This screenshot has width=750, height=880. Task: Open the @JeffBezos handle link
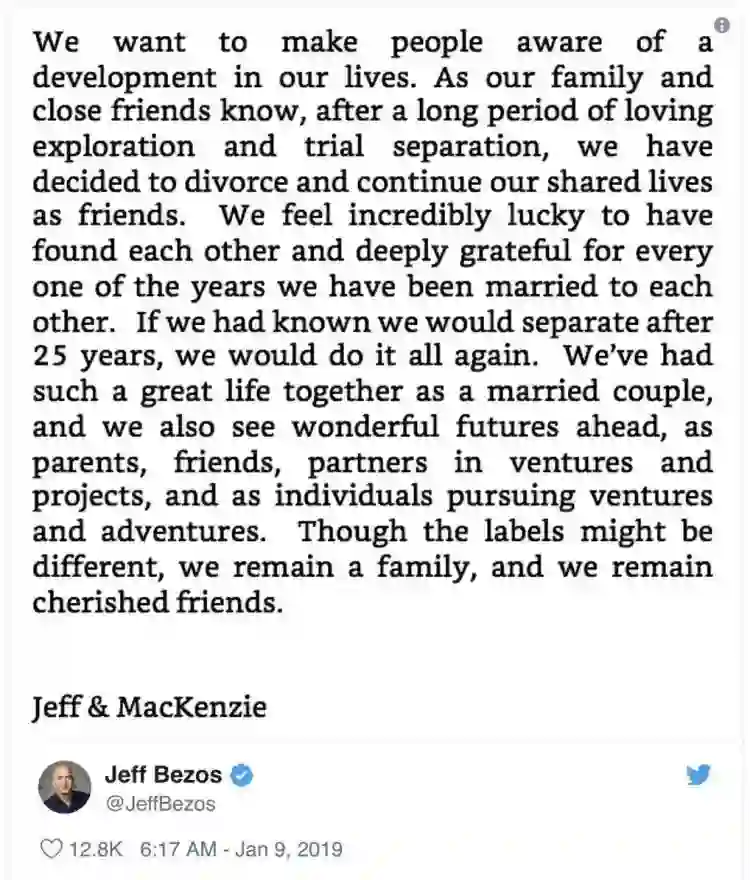pos(160,803)
